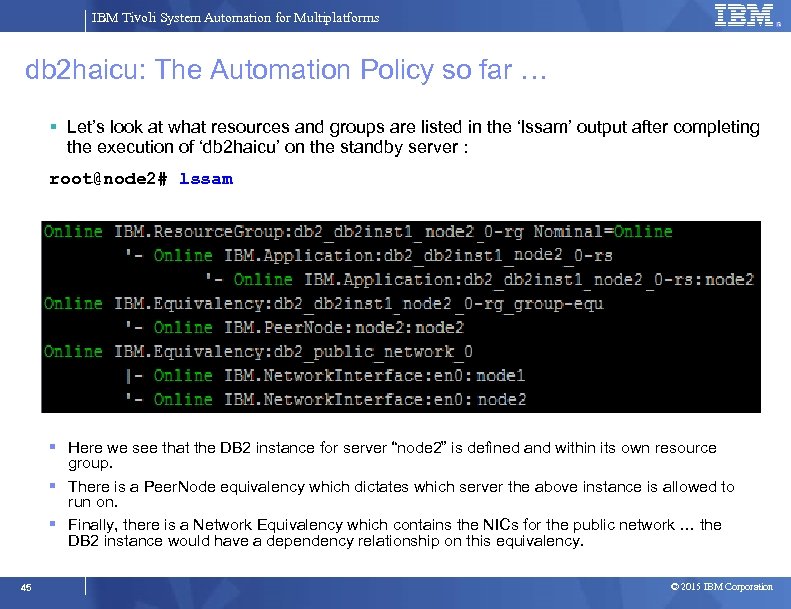
Task: Click the 'Nominal=Online' status text
Action: (603, 232)
